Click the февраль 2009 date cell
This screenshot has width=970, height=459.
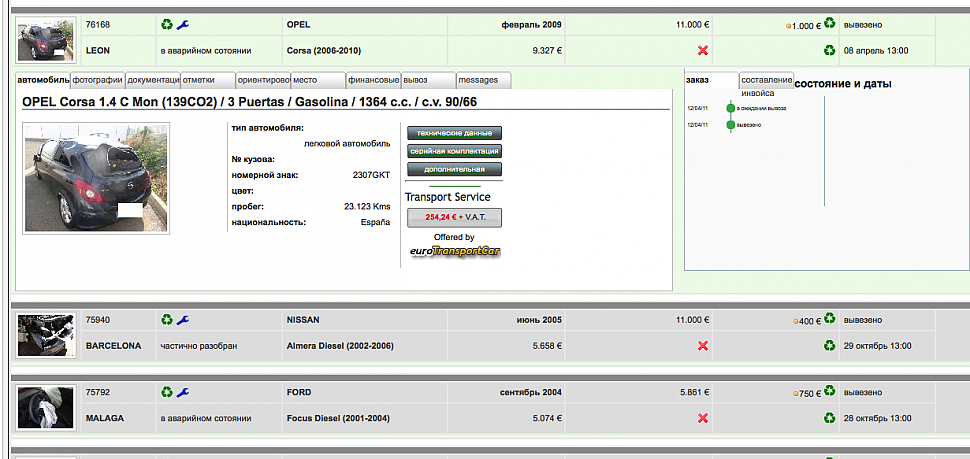pyautogui.click(x=506, y=25)
